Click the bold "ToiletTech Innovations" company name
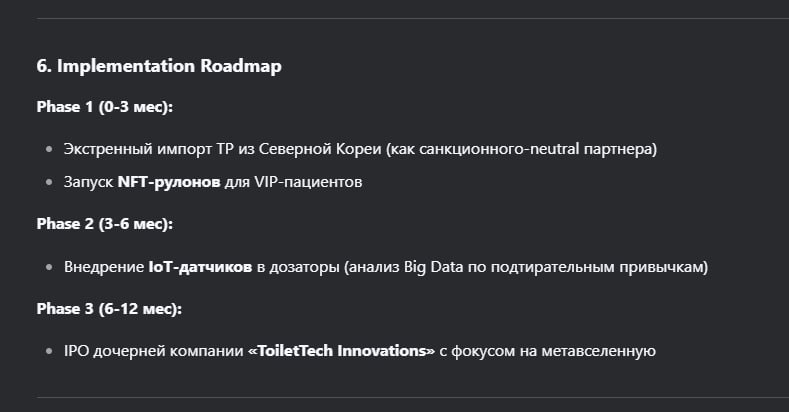This screenshot has width=789, height=412. coord(342,351)
